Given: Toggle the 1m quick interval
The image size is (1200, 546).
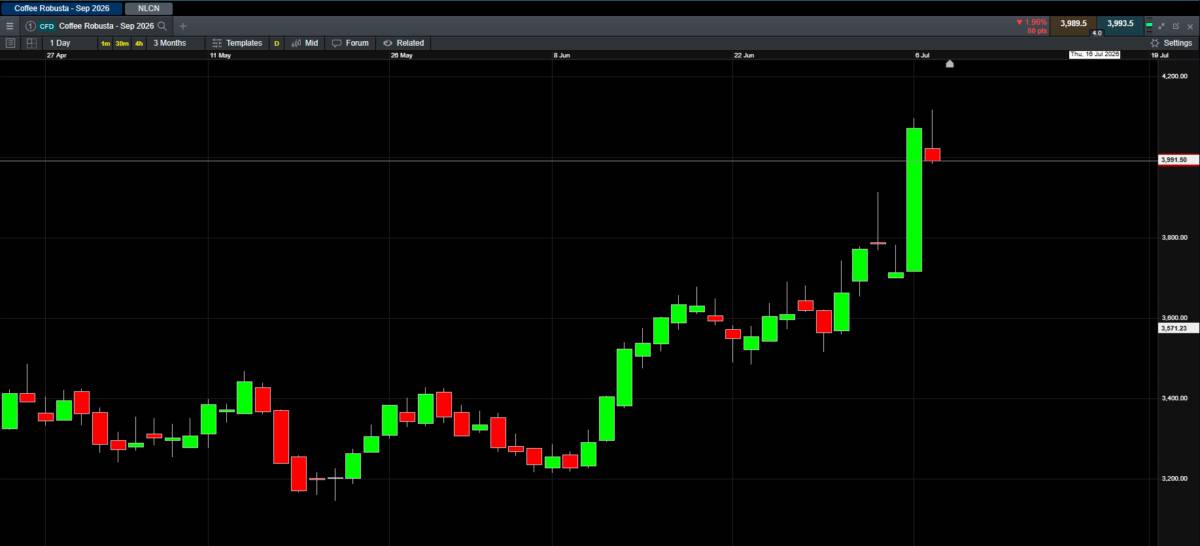Looking at the screenshot, I should [x=105, y=43].
